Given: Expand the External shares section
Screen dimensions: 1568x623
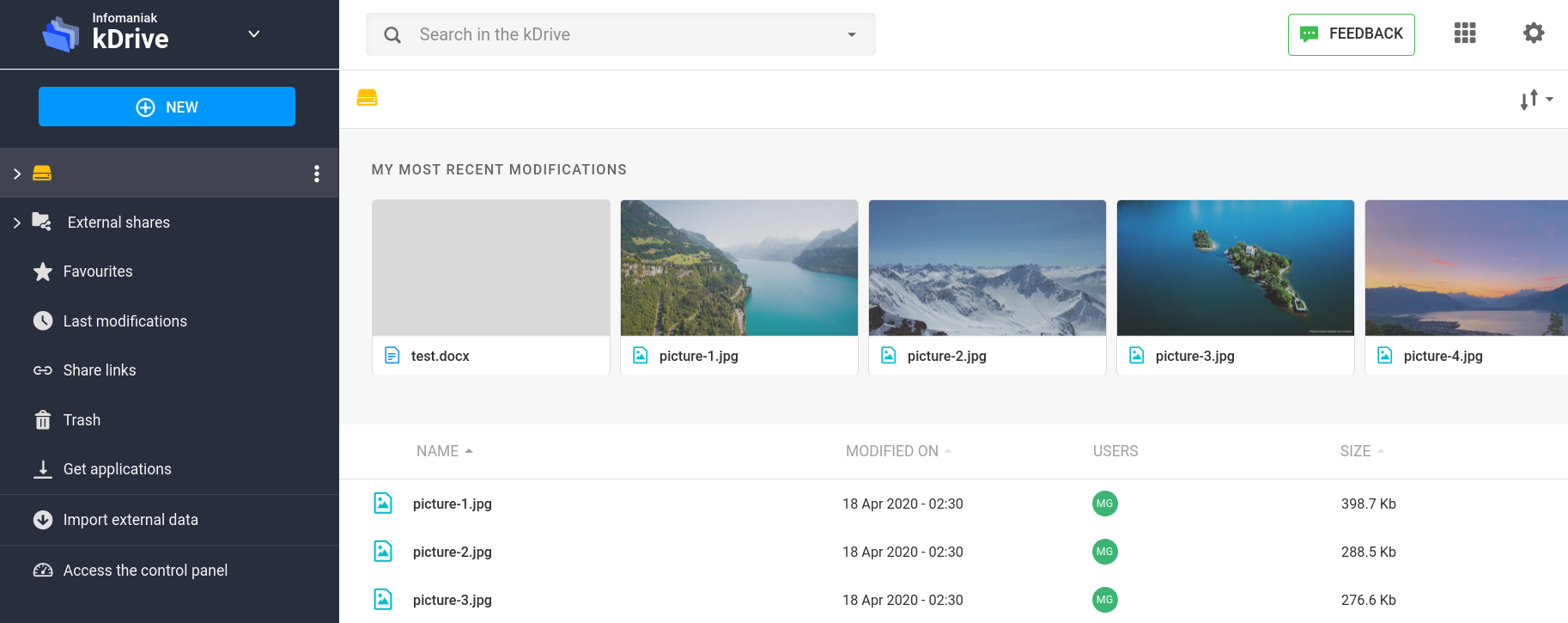Looking at the screenshot, I should tap(17, 223).
